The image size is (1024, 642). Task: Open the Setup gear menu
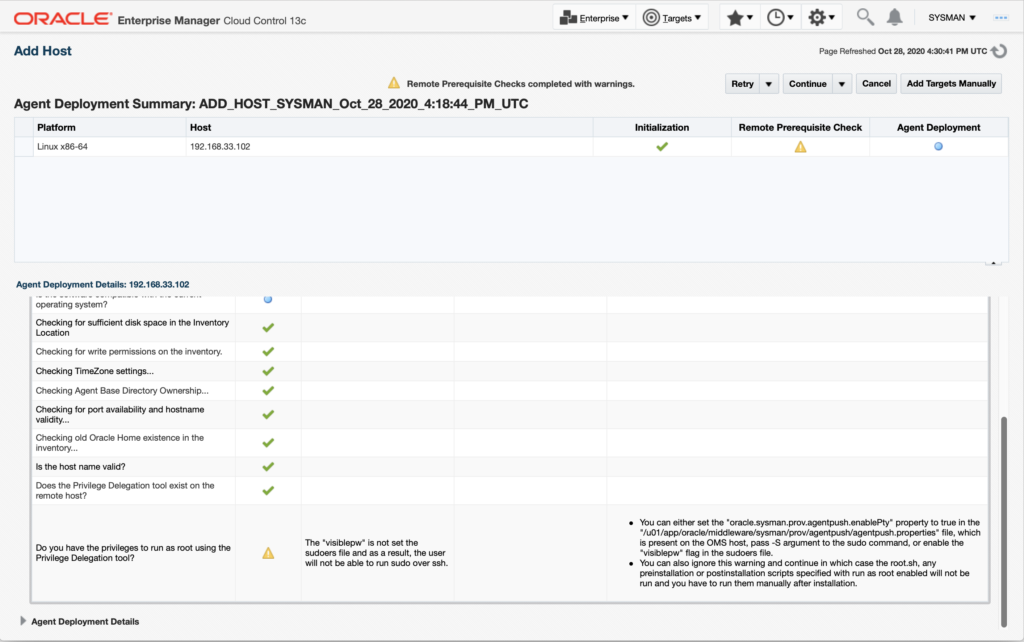click(821, 18)
